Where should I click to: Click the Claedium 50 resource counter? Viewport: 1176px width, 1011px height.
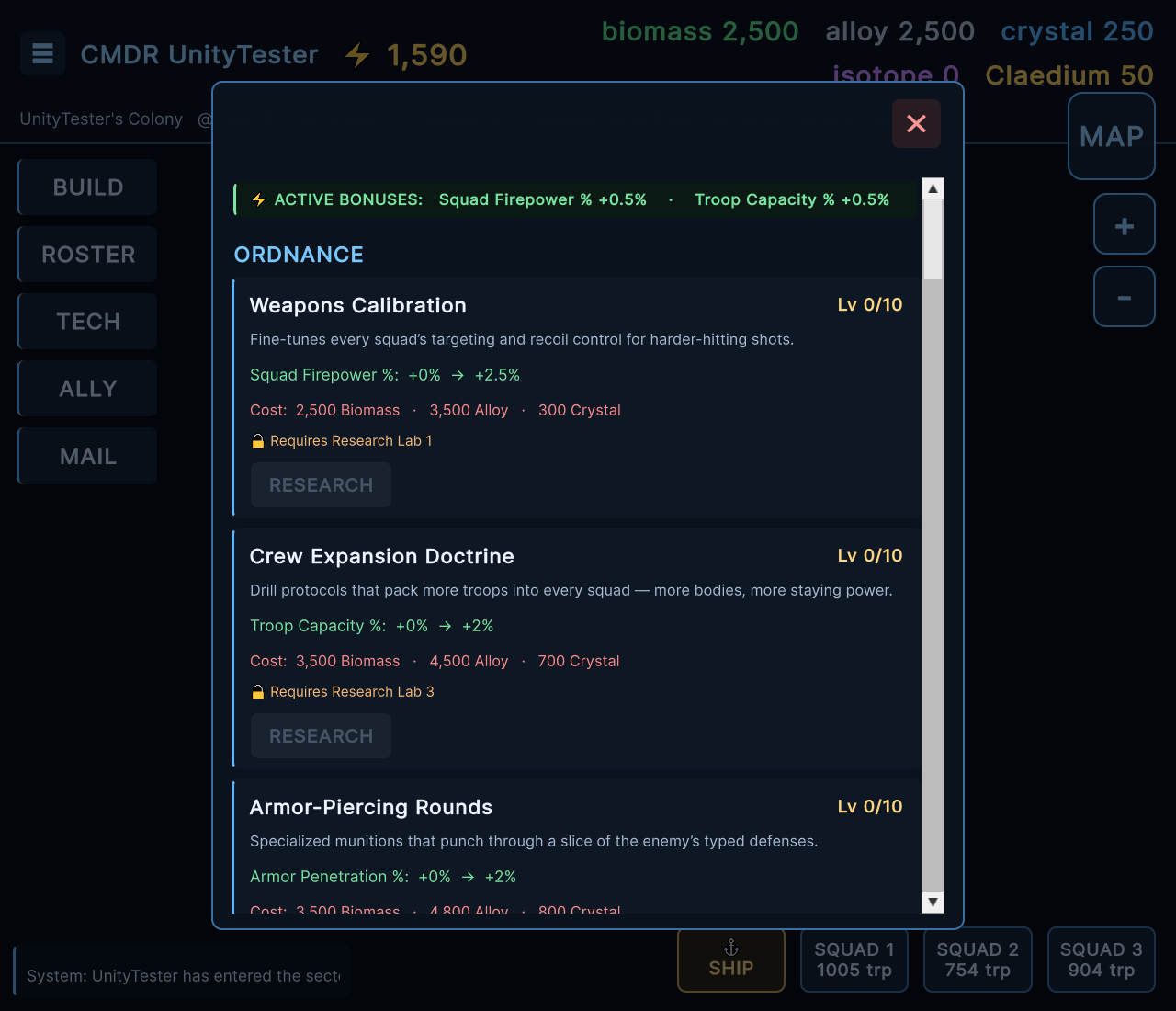tap(1069, 75)
